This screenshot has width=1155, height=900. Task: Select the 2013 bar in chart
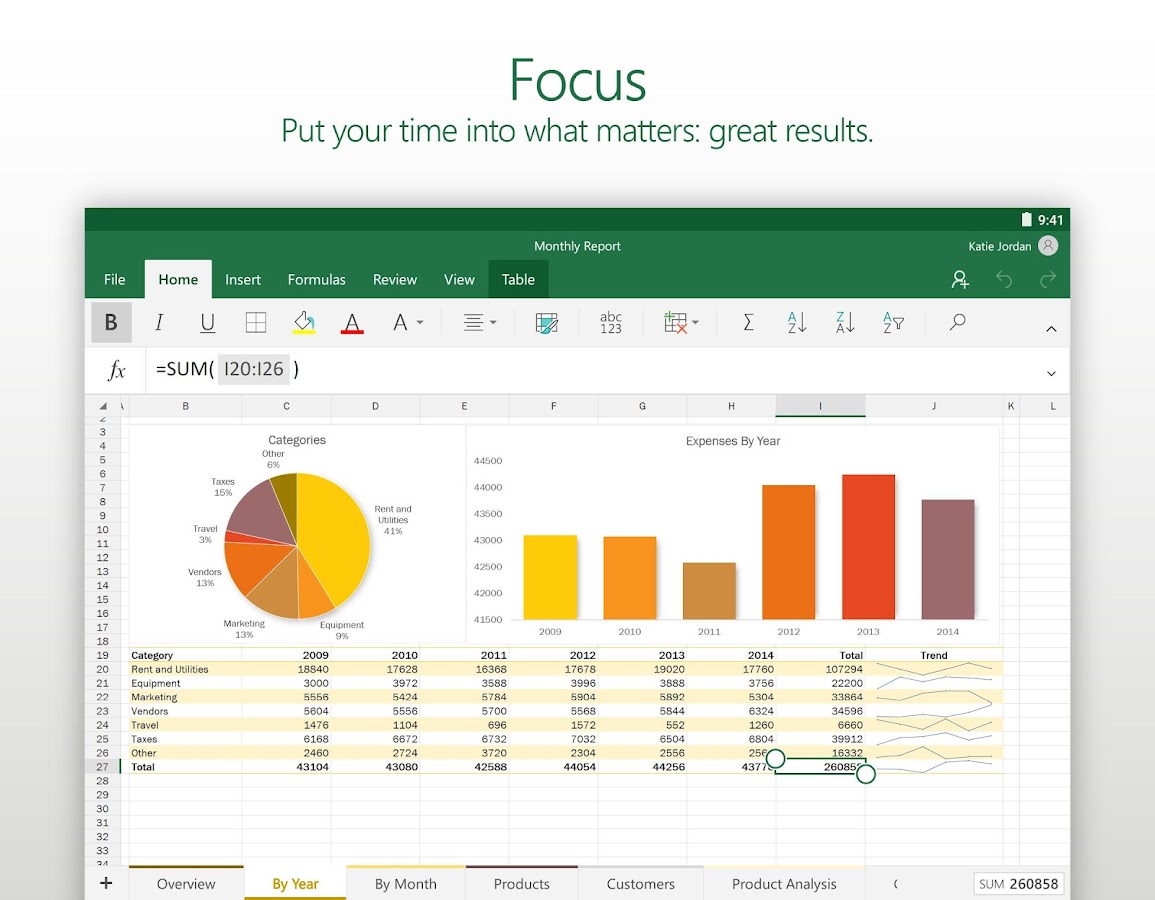868,547
